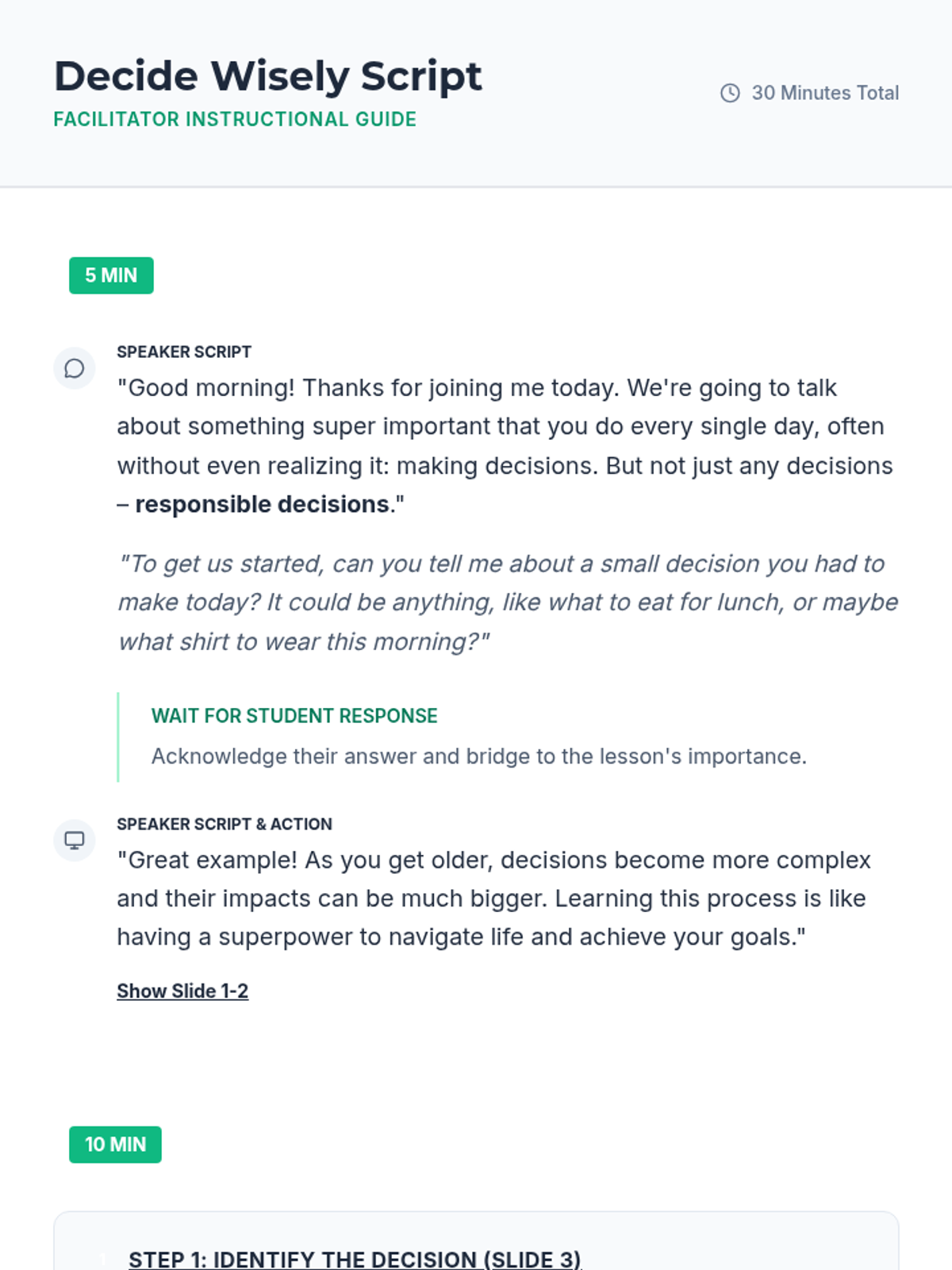Click the Speaker Script section label
The image size is (952, 1270).
184,352
